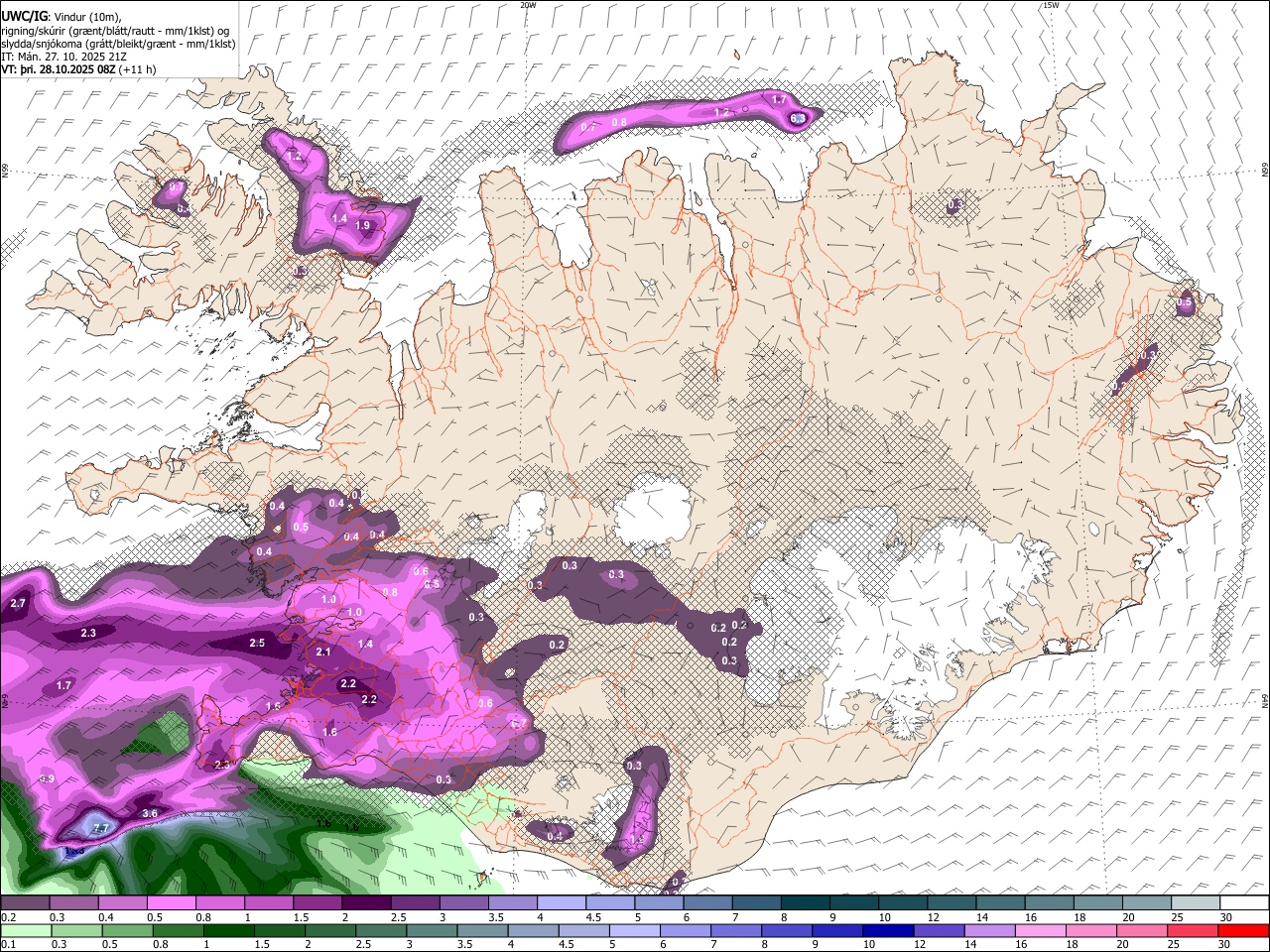Image resolution: width=1270 pixels, height=952 pixels.
Task: Click the 'IT: Mán. 27. 10. 2025 21Z' line
Action: coord(63,57)
